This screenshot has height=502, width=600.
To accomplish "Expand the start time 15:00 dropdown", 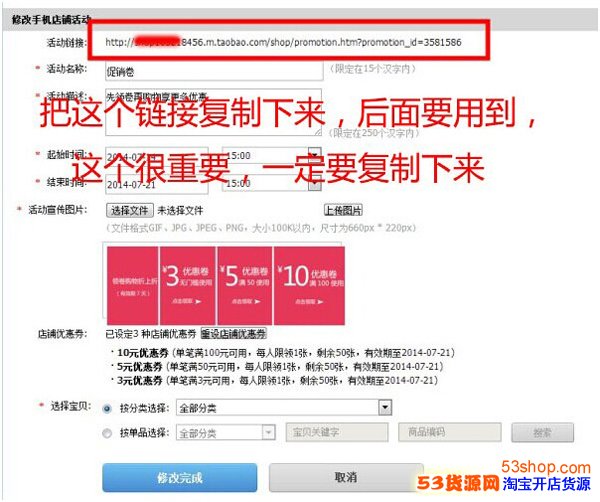I will coord(315,153).
